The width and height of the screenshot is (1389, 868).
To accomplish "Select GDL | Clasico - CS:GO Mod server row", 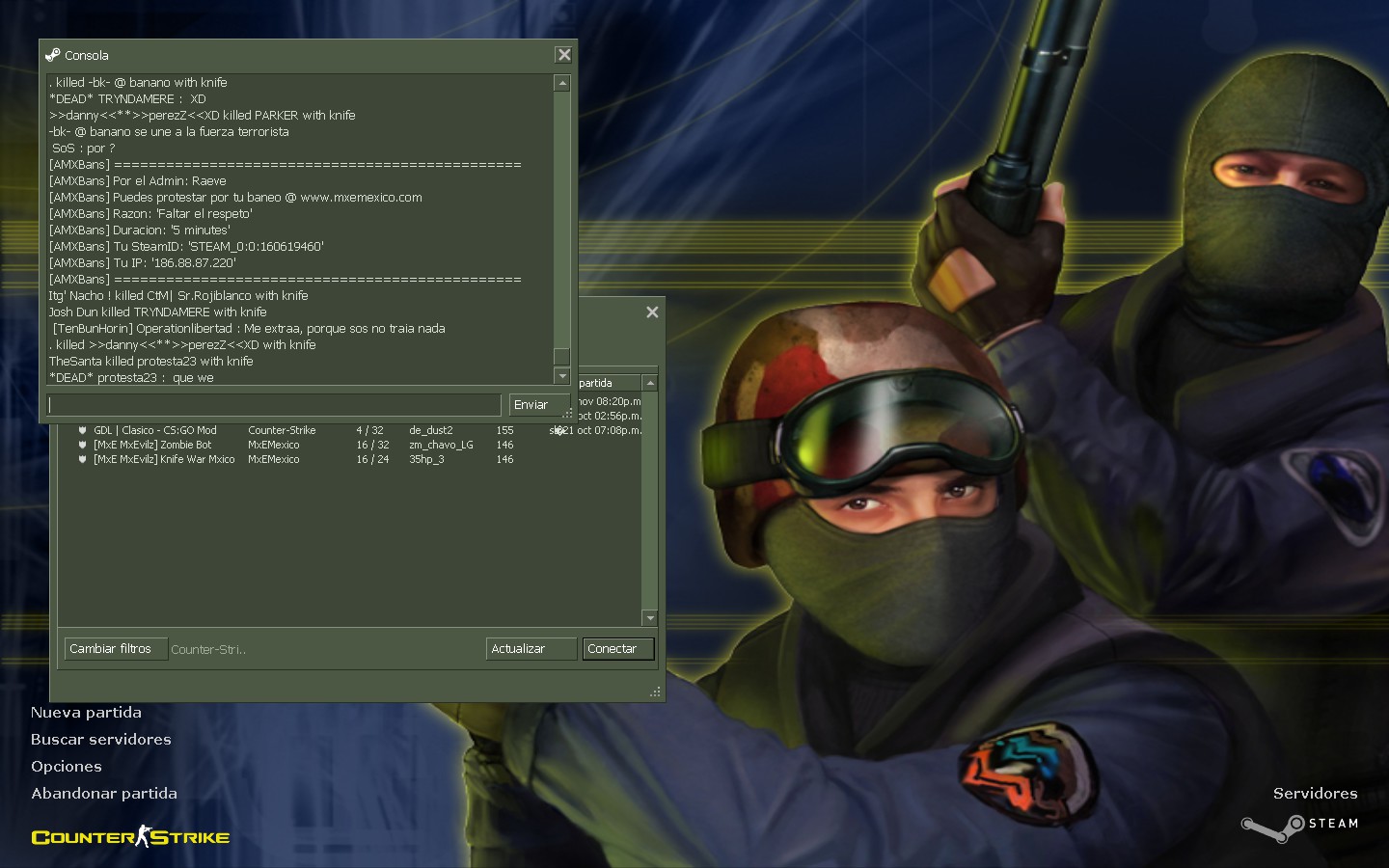I will pyautogui.click(x=349, y=430).
